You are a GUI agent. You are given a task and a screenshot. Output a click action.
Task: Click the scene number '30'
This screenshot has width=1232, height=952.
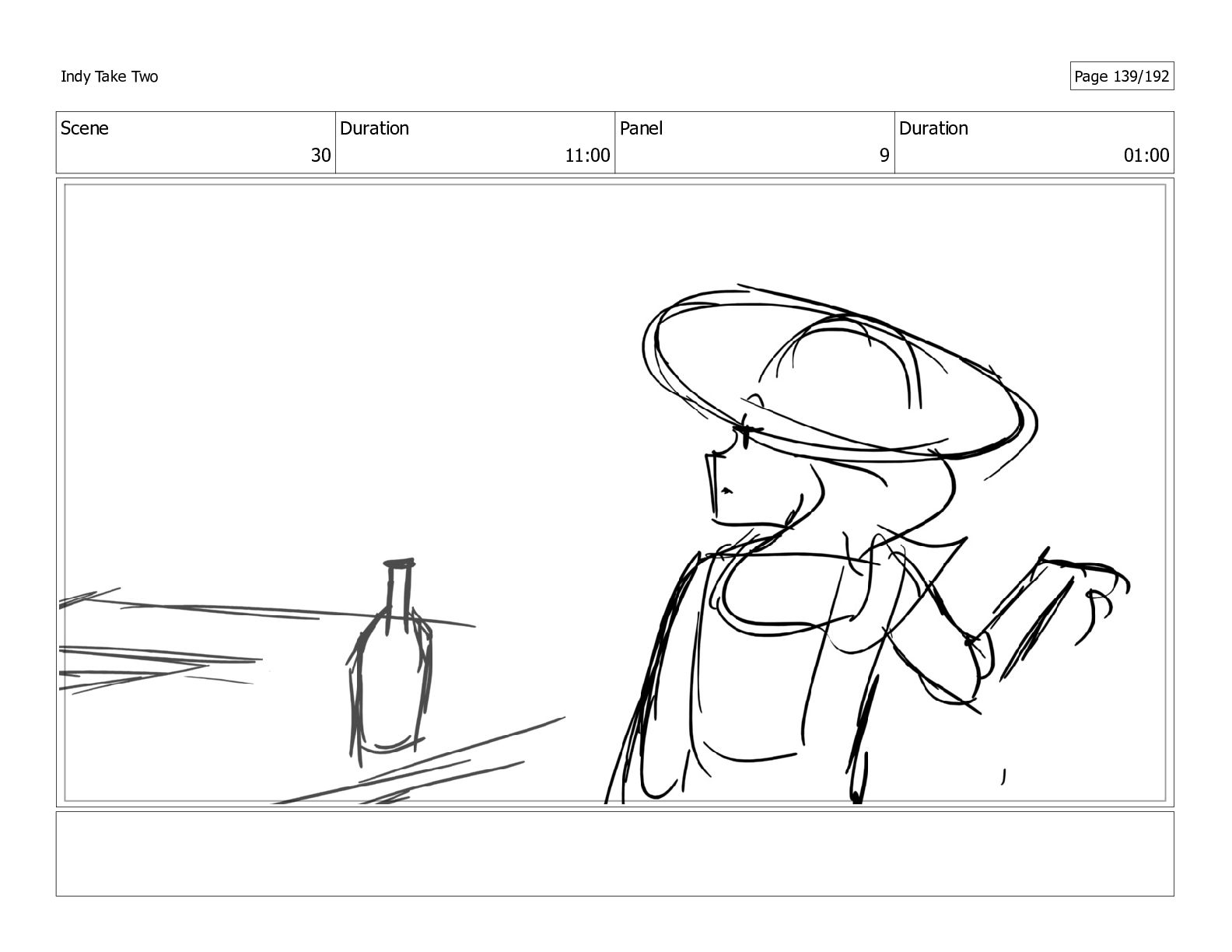coord(320,156)
